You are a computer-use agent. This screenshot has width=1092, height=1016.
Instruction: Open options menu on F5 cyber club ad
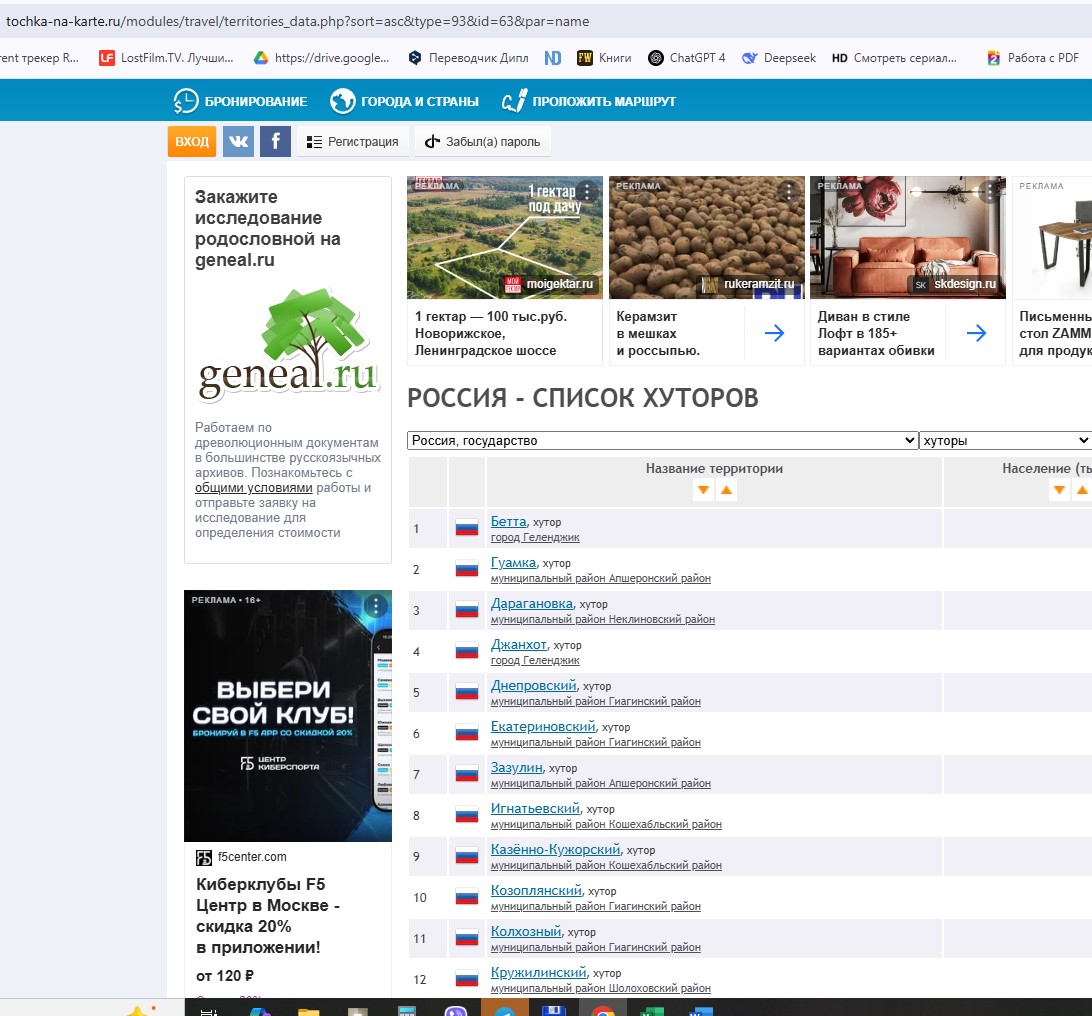point(376,606)
